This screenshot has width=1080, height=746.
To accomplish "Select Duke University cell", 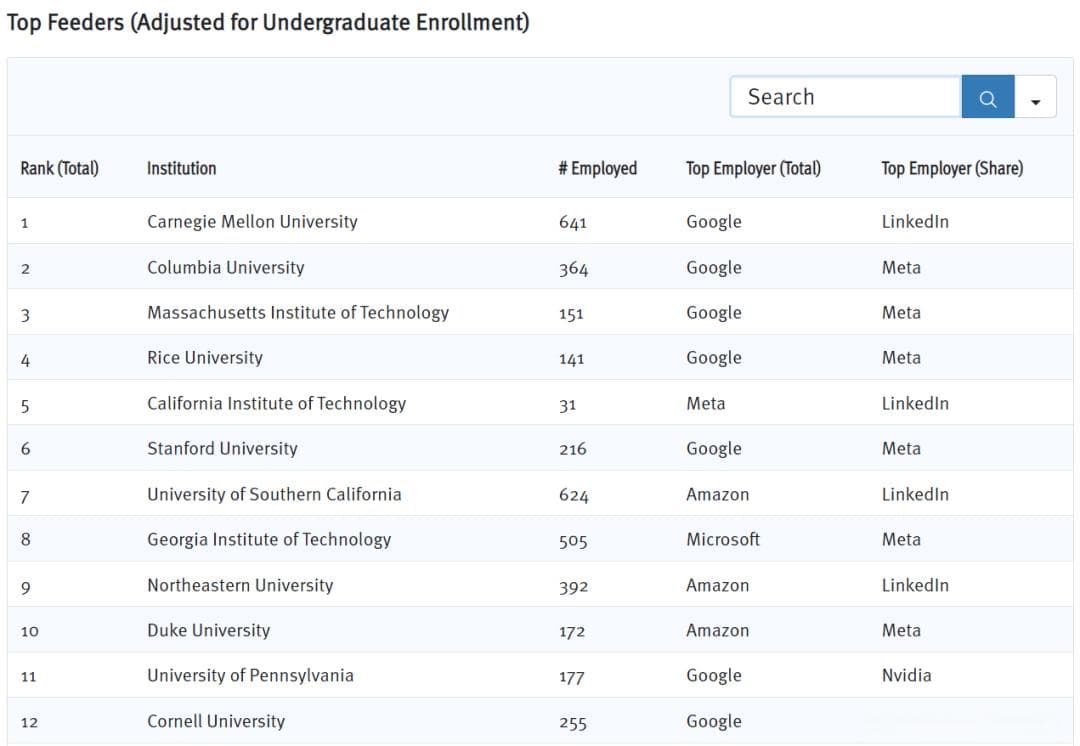I will (x=208, y=631).
